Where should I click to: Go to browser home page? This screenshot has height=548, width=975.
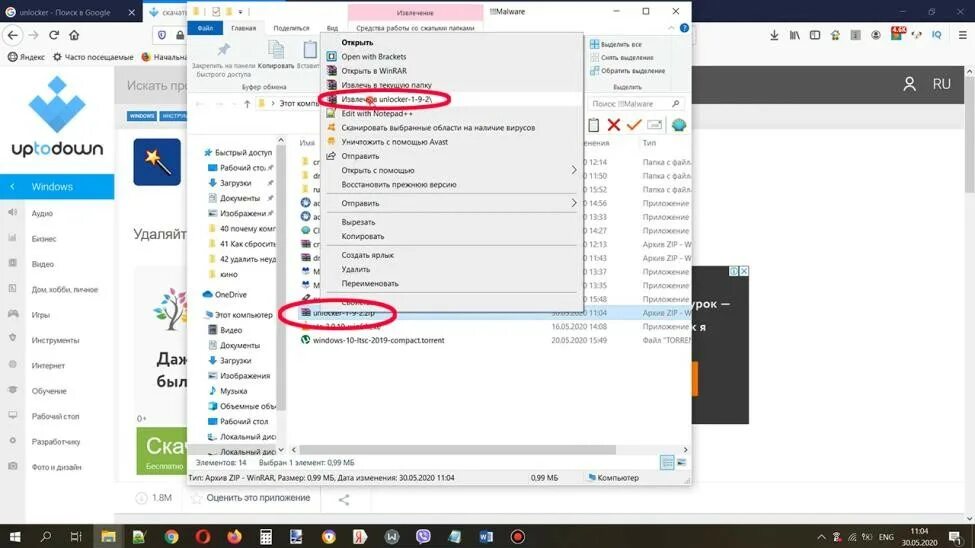coord(74,35)
